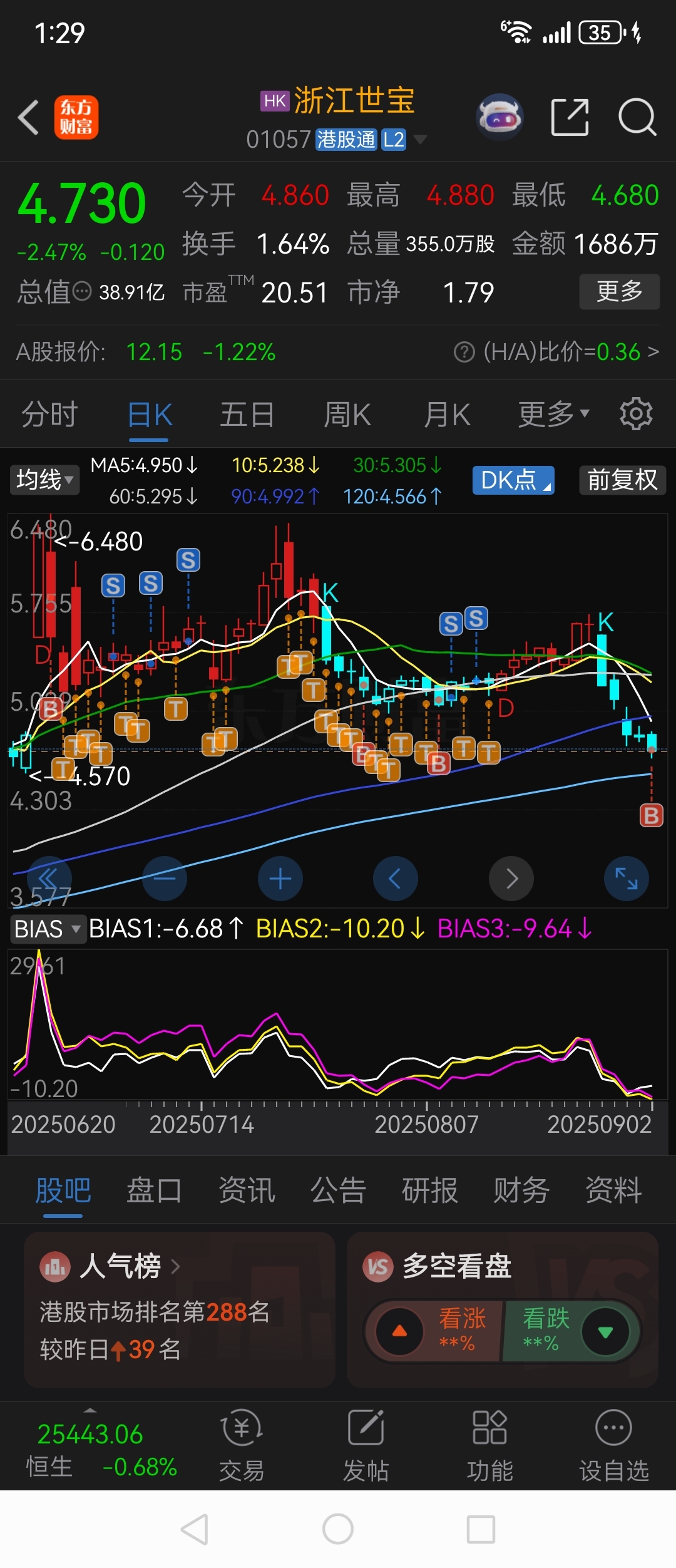
Task: Tap BIAS indicator line chart area
Action: coord(338,1025)
